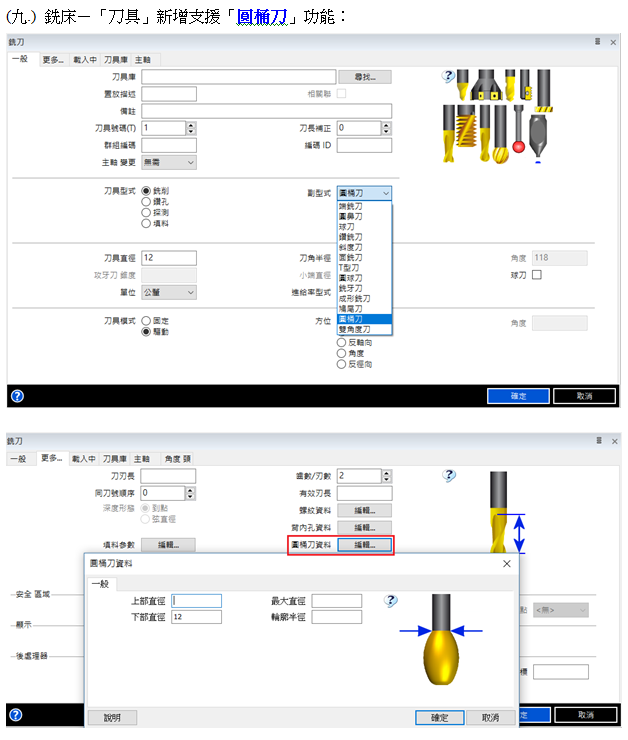628x740 pixels.
Task: Switch to the 刀具庫 tab in upper dialog
Action: [x=117, y=60]
